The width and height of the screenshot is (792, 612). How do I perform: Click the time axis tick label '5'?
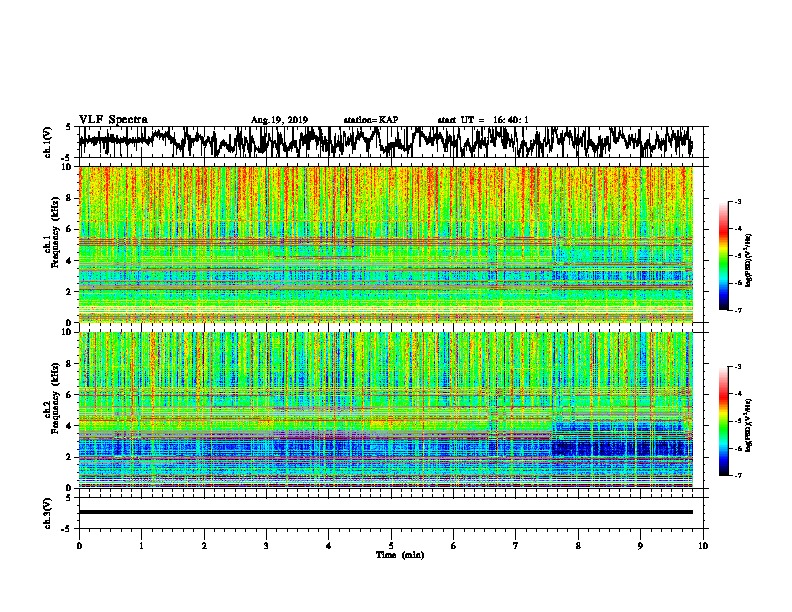click(391, 546)
